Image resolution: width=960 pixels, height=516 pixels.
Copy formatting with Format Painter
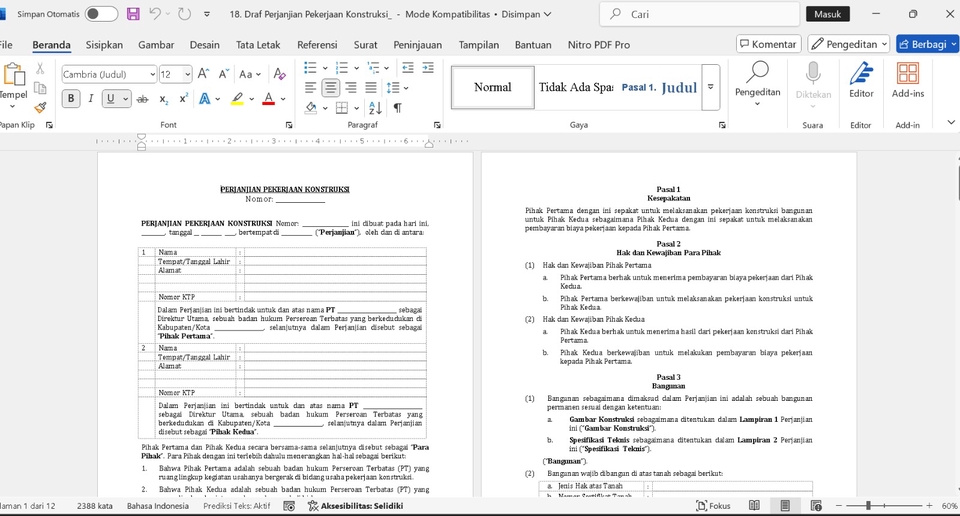point(40,108)
